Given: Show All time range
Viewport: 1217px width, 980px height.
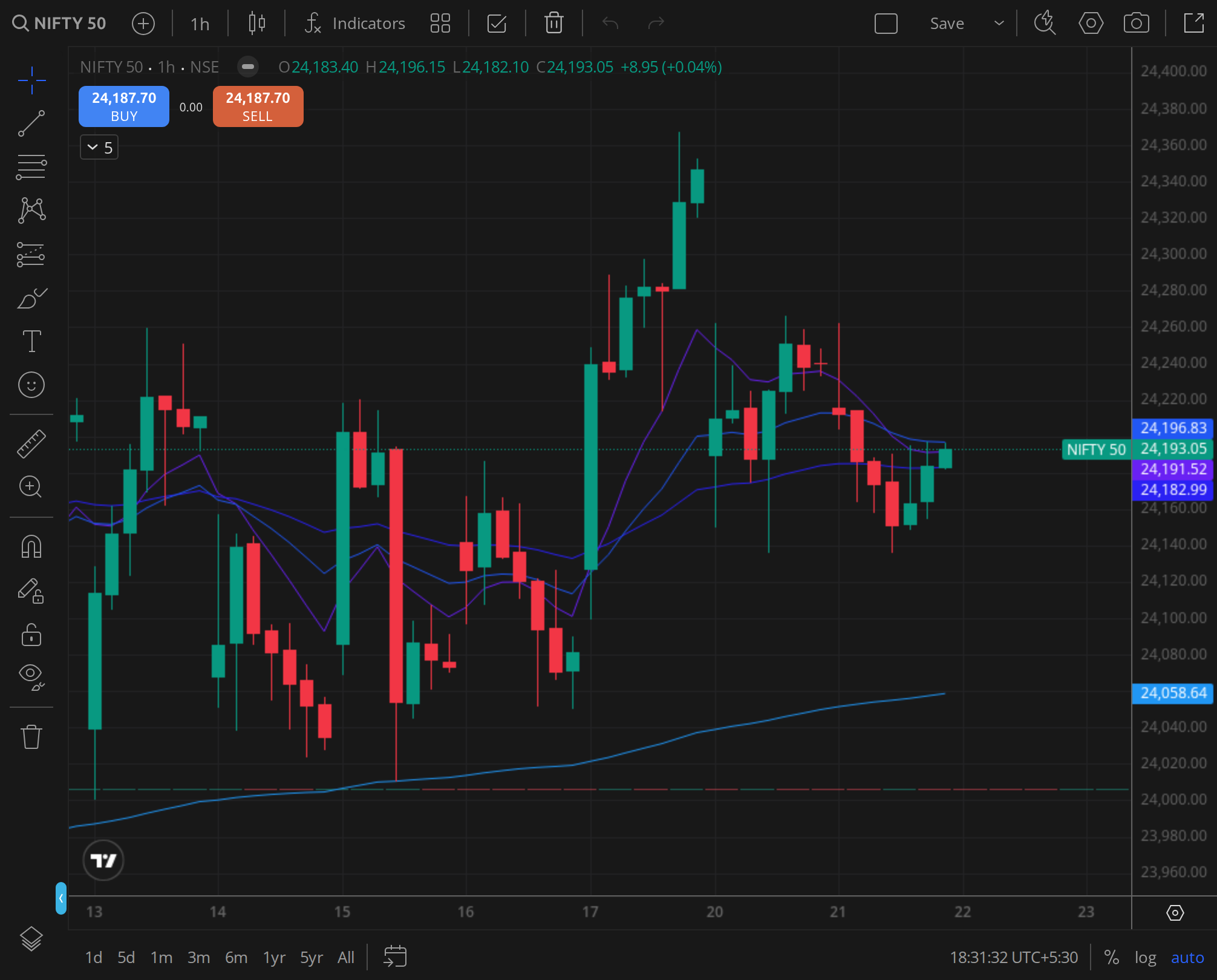Looking at the screenshot, I should [x=346, y=958].
